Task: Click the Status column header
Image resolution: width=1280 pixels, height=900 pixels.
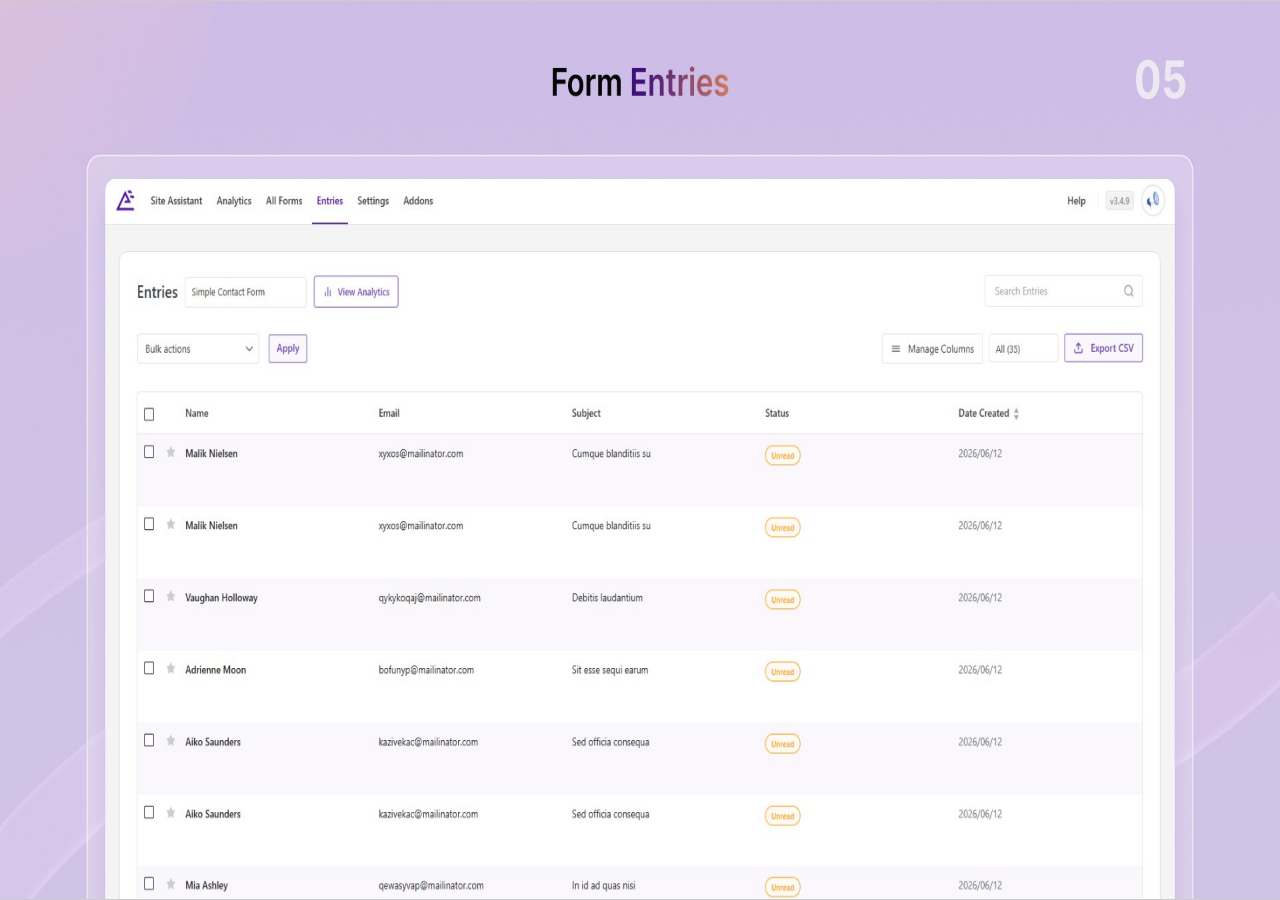Action: (x=777, y=414)
